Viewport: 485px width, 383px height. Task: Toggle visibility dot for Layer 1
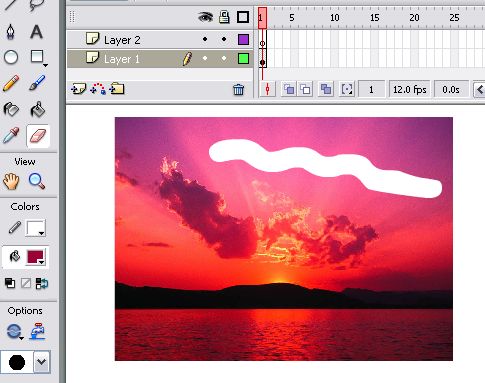pyautogui.click(x=205, y=58)
